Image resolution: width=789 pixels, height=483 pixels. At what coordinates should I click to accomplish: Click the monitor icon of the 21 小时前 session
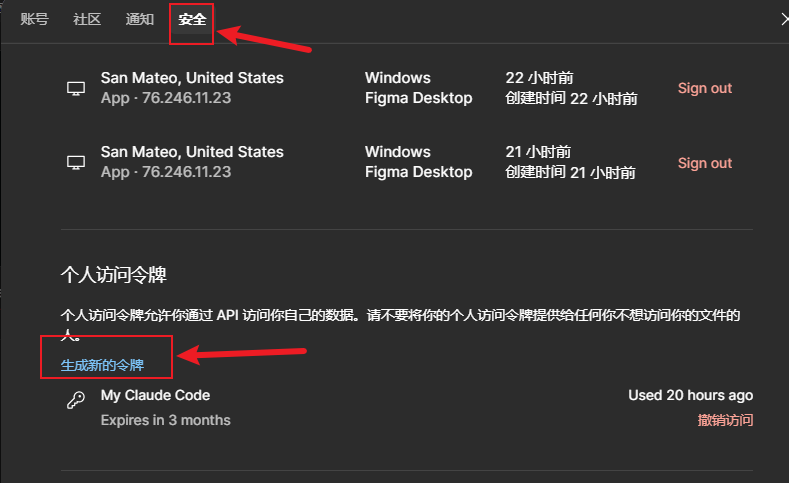coord(76,163)
